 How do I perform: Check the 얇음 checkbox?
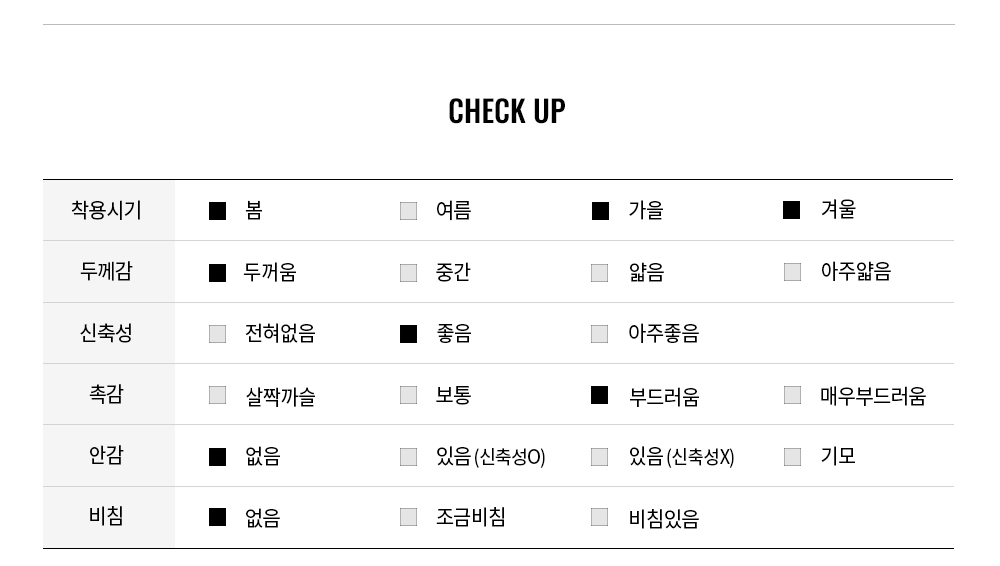pyautogui.click(x=599, y=273)
